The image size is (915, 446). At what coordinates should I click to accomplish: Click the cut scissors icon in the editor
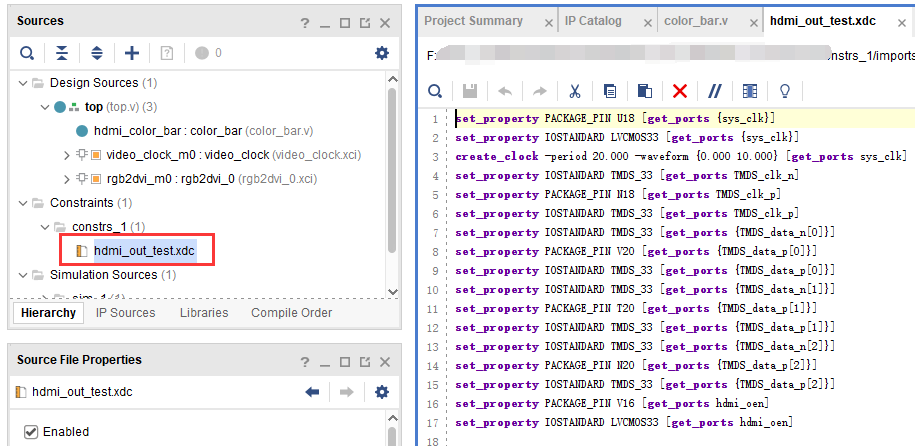(x=575, y=91)
